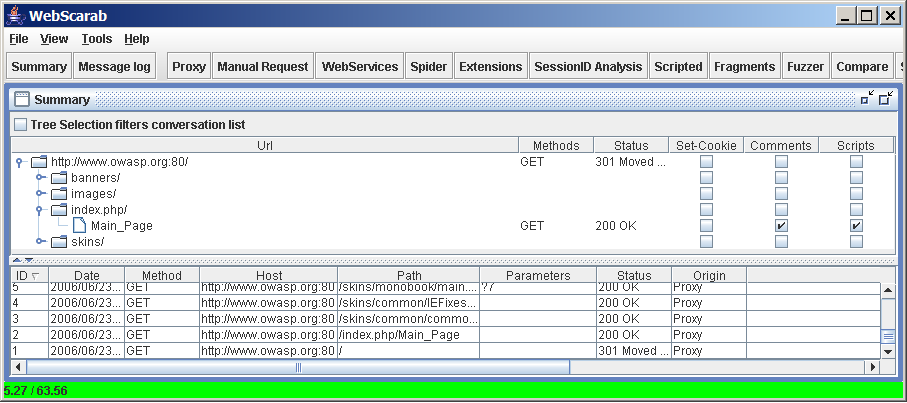Toggle Set-Cookie checkbox for images row

tap(706, 194)
